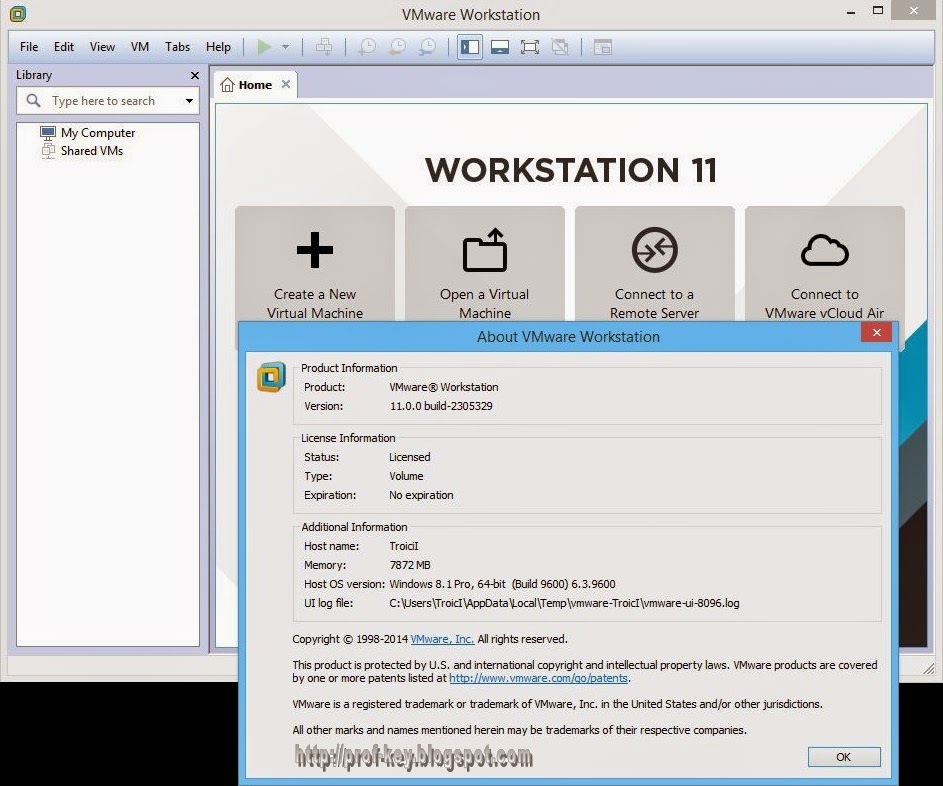Viewport: 943px width, 786px height.
Task: Click the Send Ctrl+Alt+Del toolbar icon
Action: coord(324,47)
